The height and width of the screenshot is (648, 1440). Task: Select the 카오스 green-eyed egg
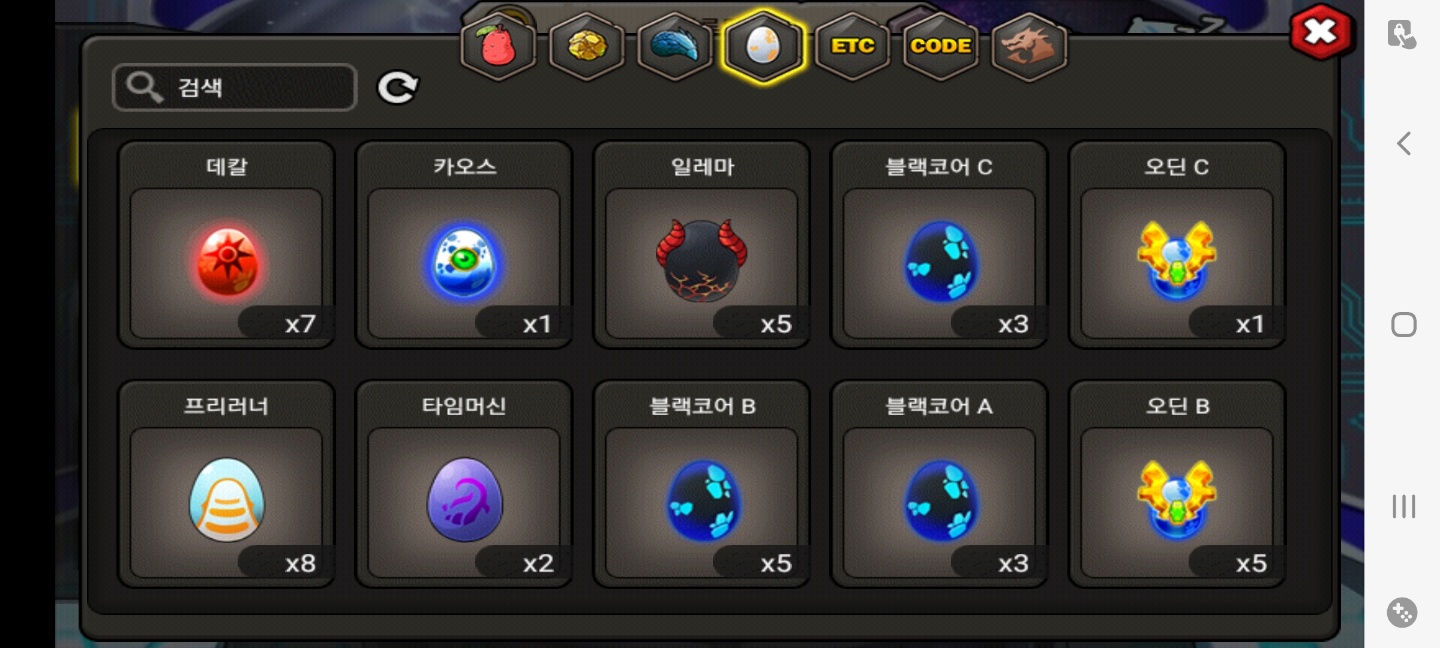coord(464,245)
